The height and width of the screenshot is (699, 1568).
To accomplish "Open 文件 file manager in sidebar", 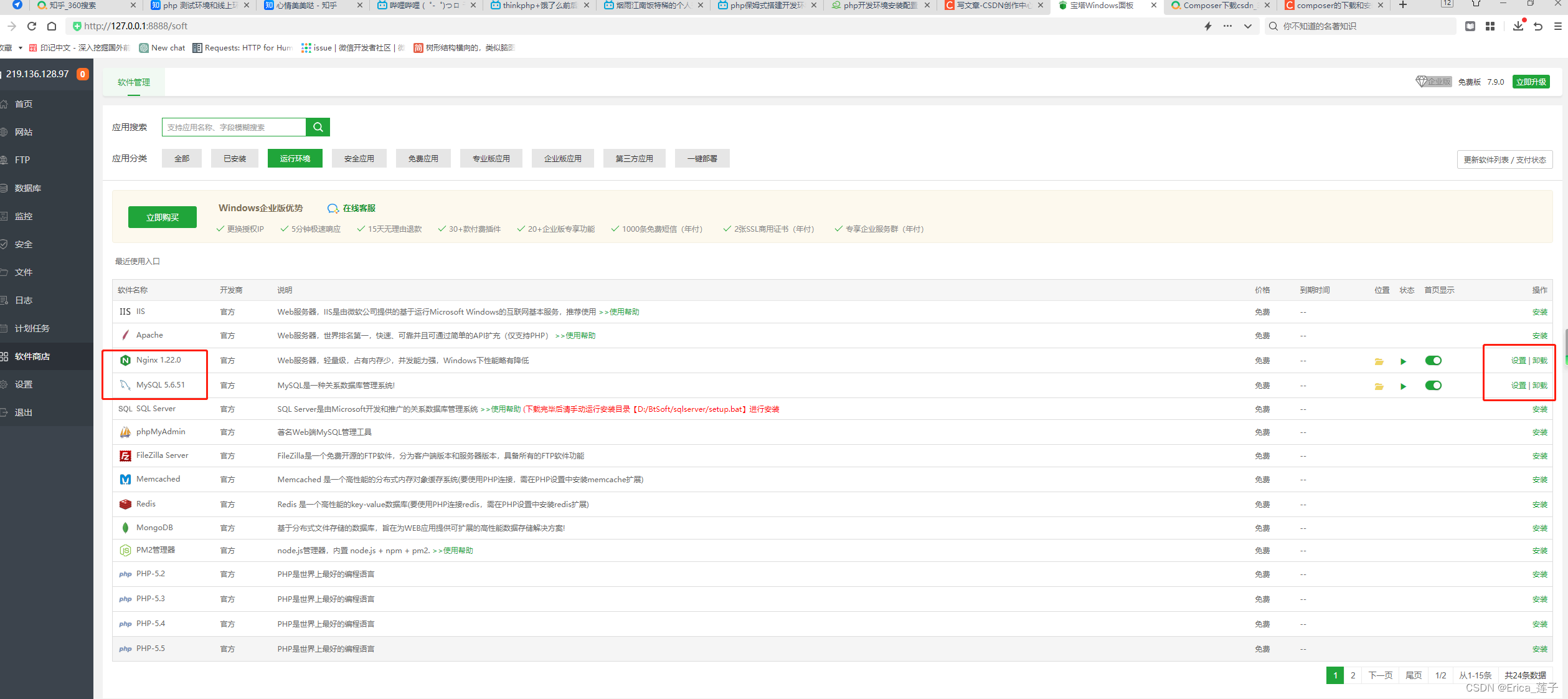I will click(23, 272).
